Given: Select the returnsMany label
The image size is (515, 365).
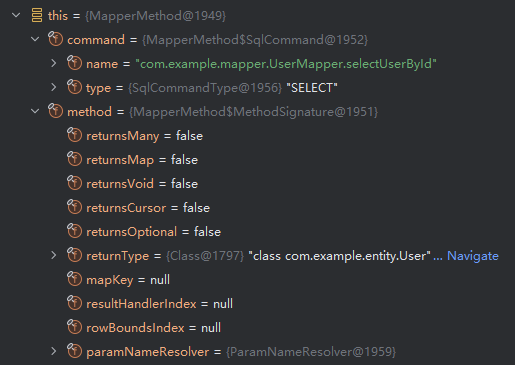Looking at the screenshot, I should [123, 136].
